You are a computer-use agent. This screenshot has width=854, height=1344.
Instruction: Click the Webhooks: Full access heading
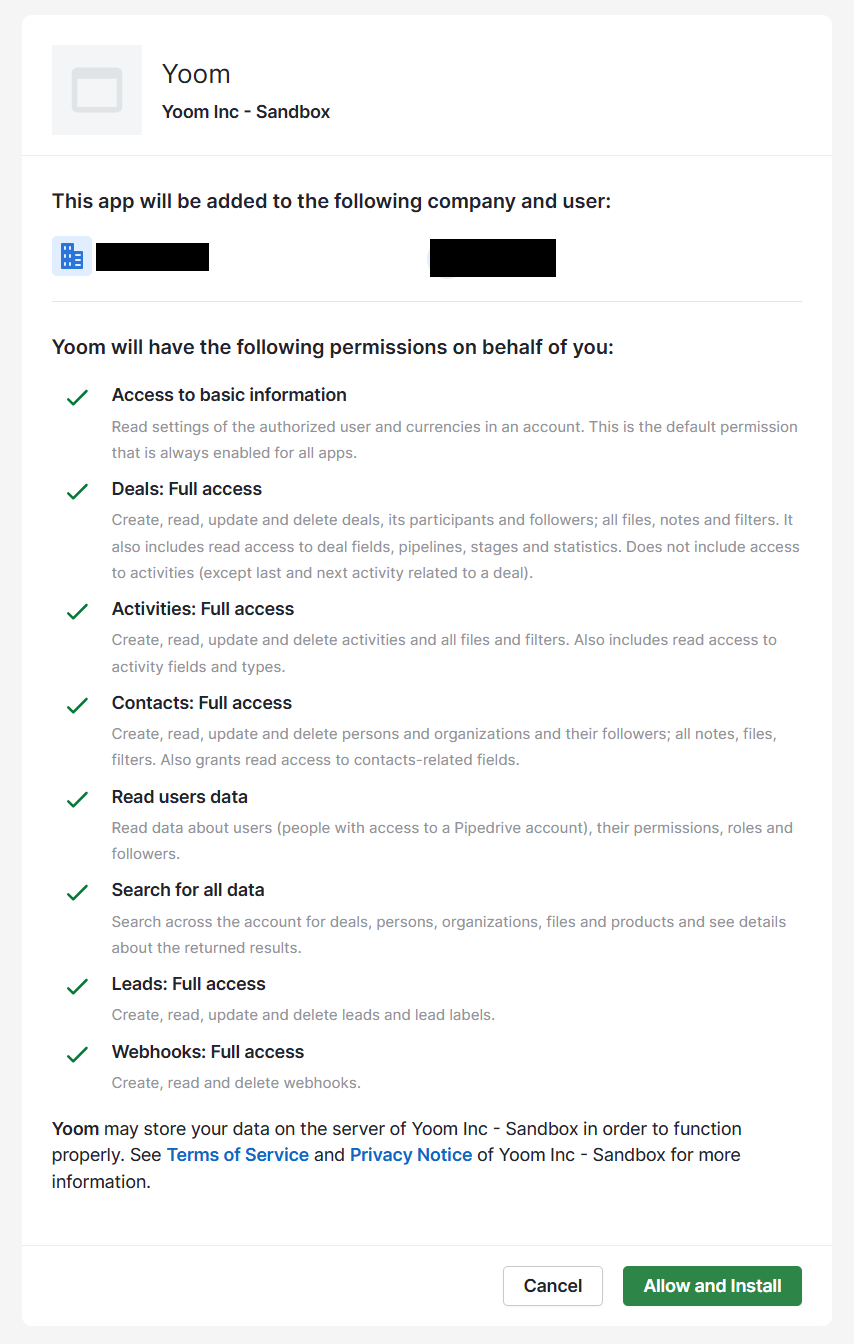click(x=208, y=1052)
